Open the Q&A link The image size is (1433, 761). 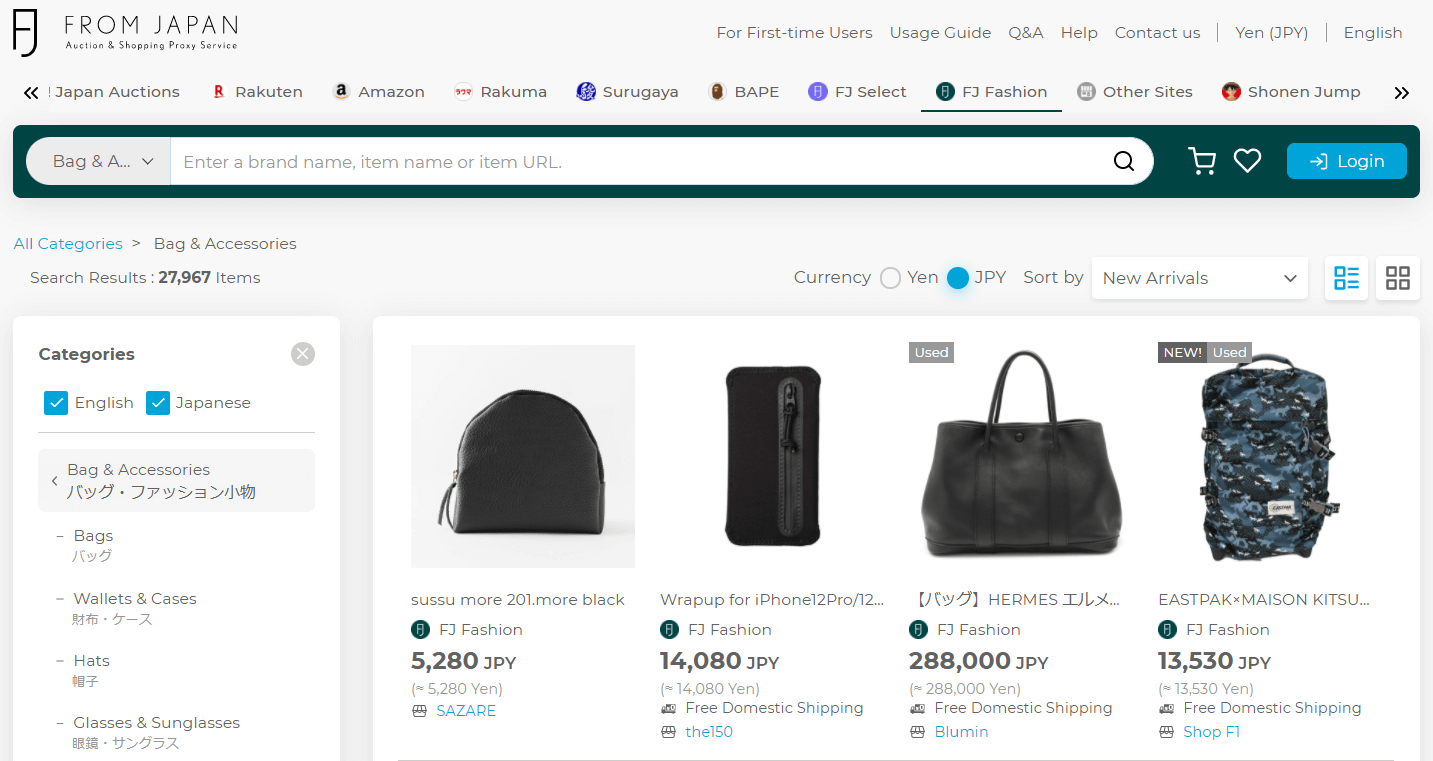[x=1026, y=33]
